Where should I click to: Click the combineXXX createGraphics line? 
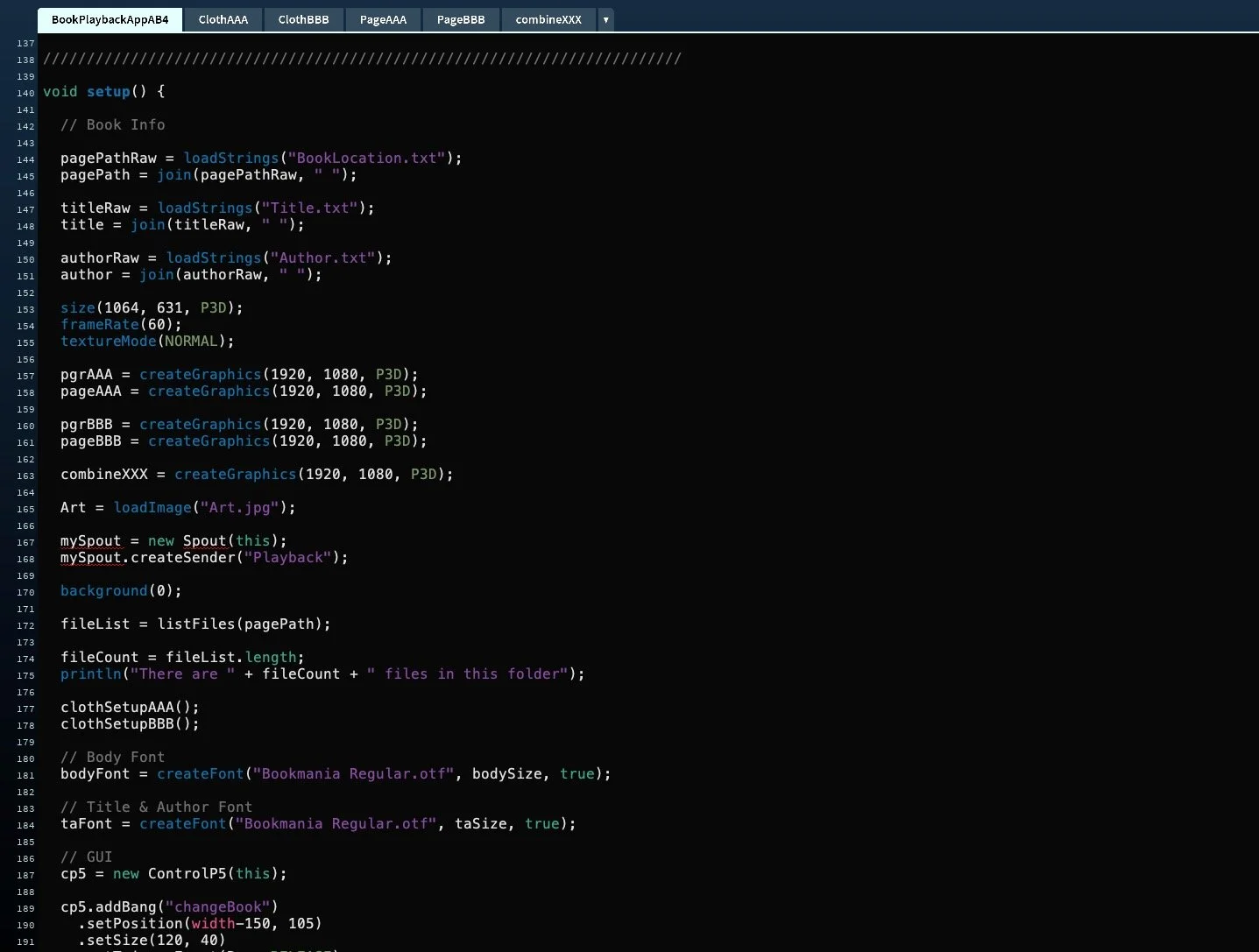(257, 474)
